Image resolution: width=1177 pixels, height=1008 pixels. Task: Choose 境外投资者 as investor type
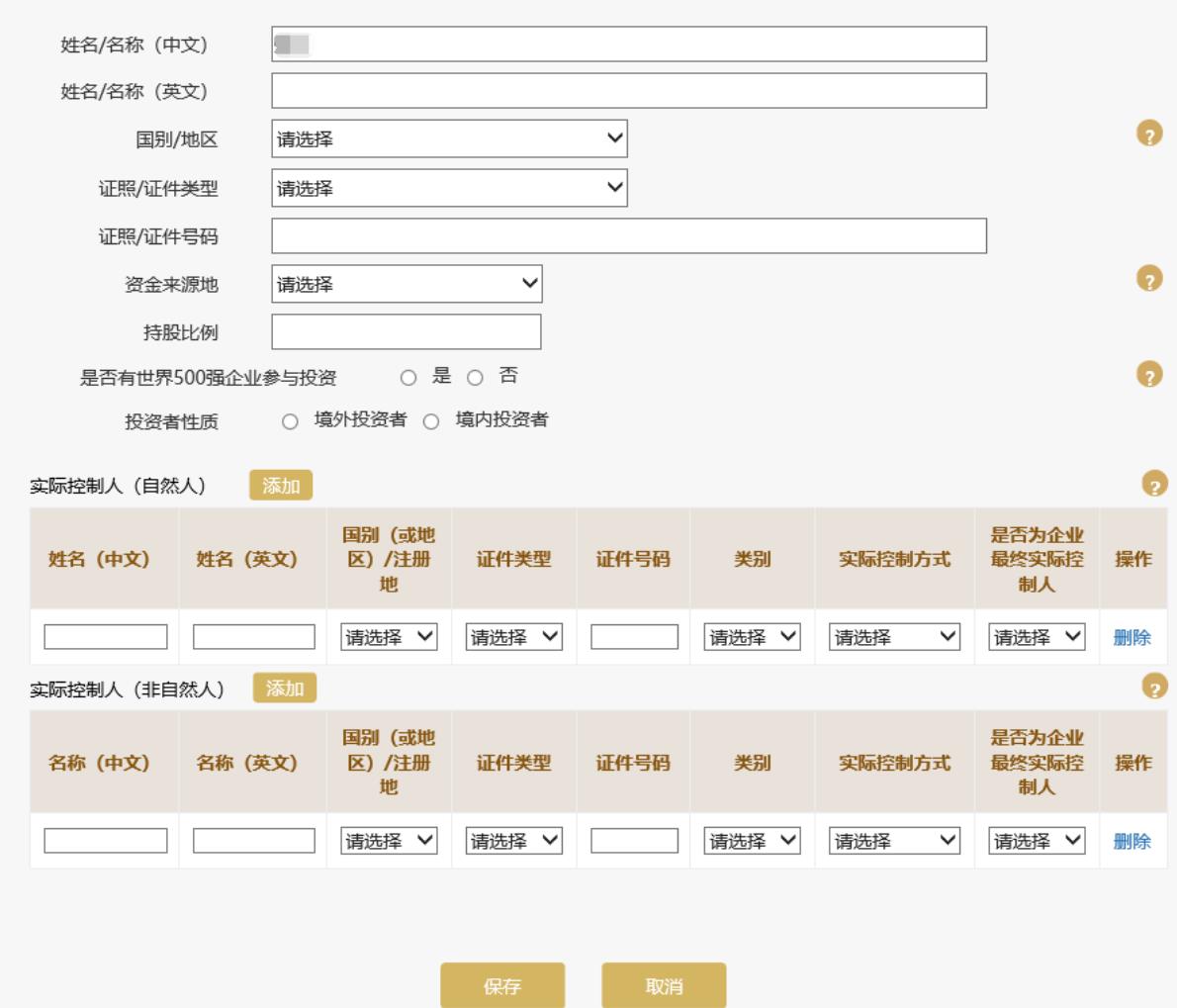coord(290,422)
